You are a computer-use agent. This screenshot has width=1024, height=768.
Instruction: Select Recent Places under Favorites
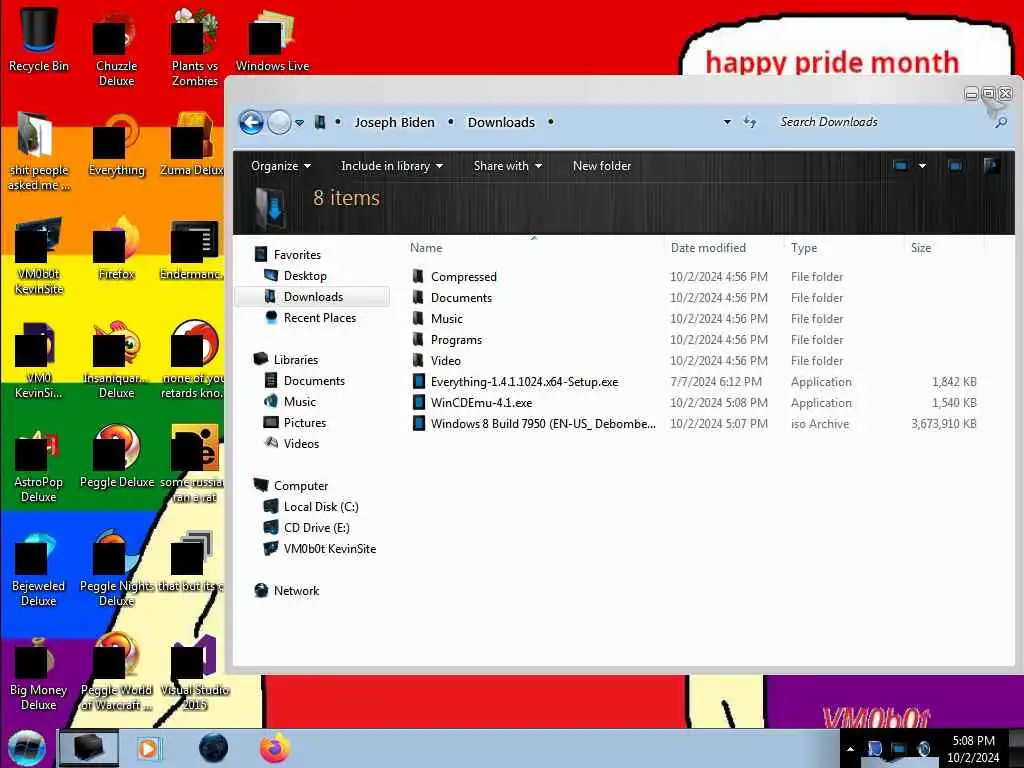[319, 317]
